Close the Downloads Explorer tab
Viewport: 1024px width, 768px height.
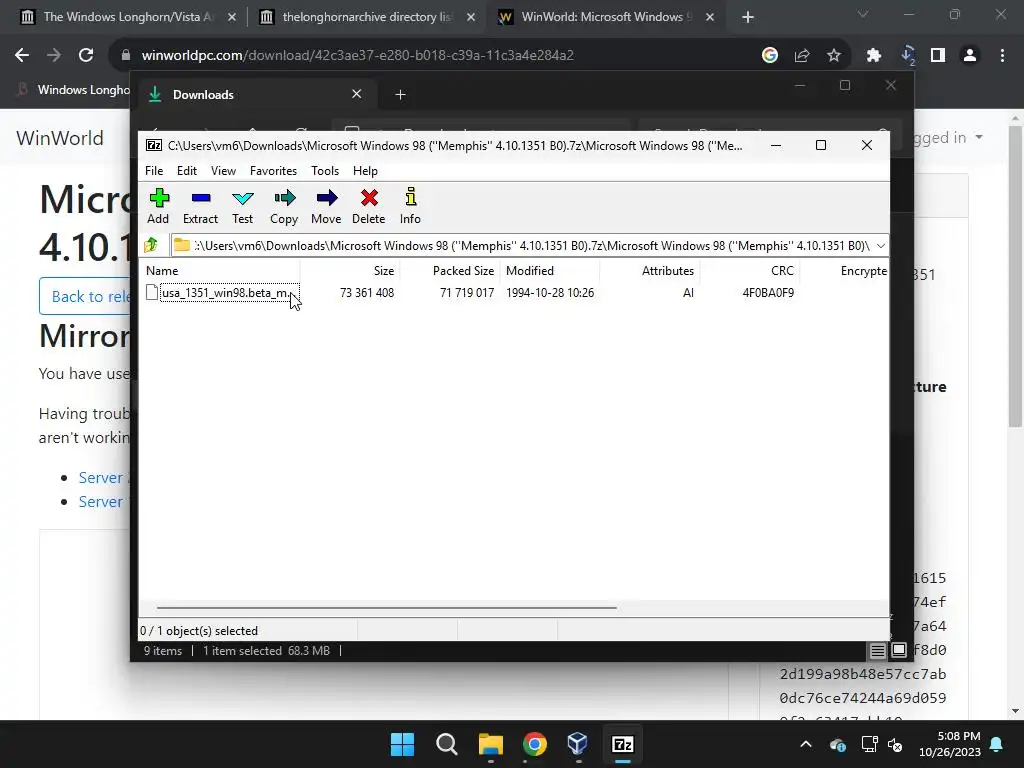click(357, 94)
